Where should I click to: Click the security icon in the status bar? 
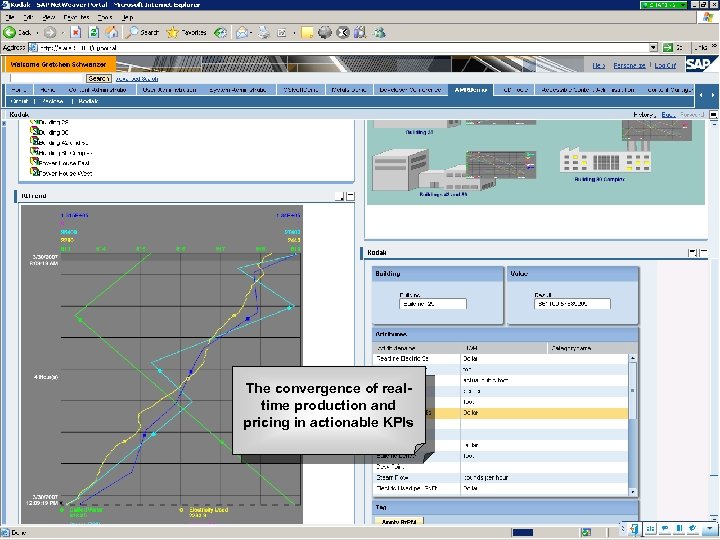tap(585, 532)
